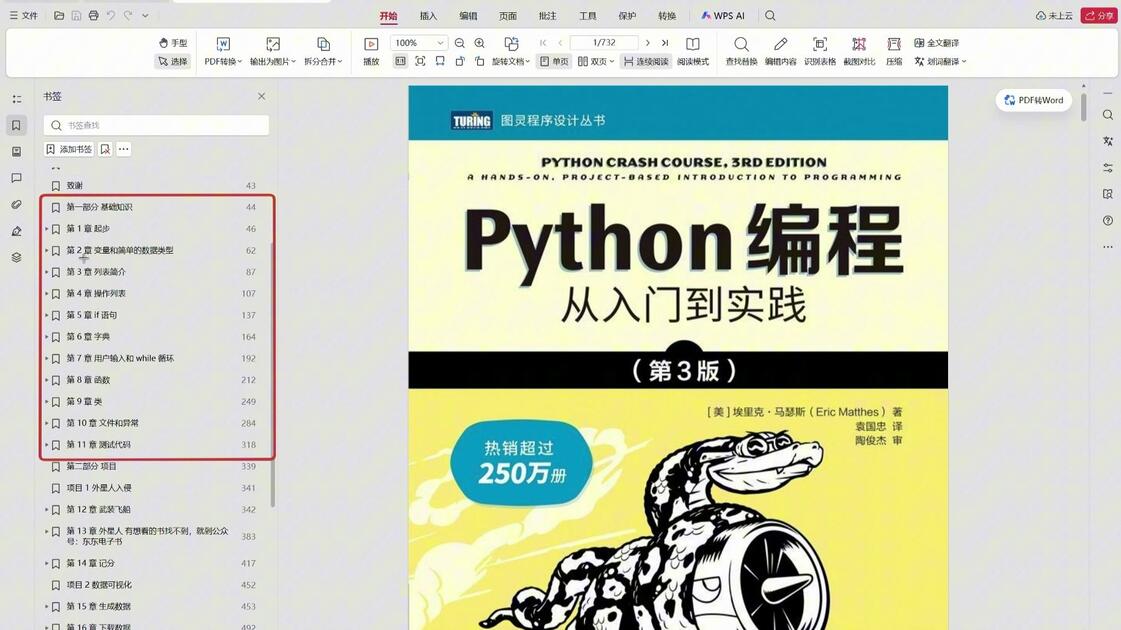
Task: Toggle the bookmarks panel icon in left sidebar
Action: (16, 125)
